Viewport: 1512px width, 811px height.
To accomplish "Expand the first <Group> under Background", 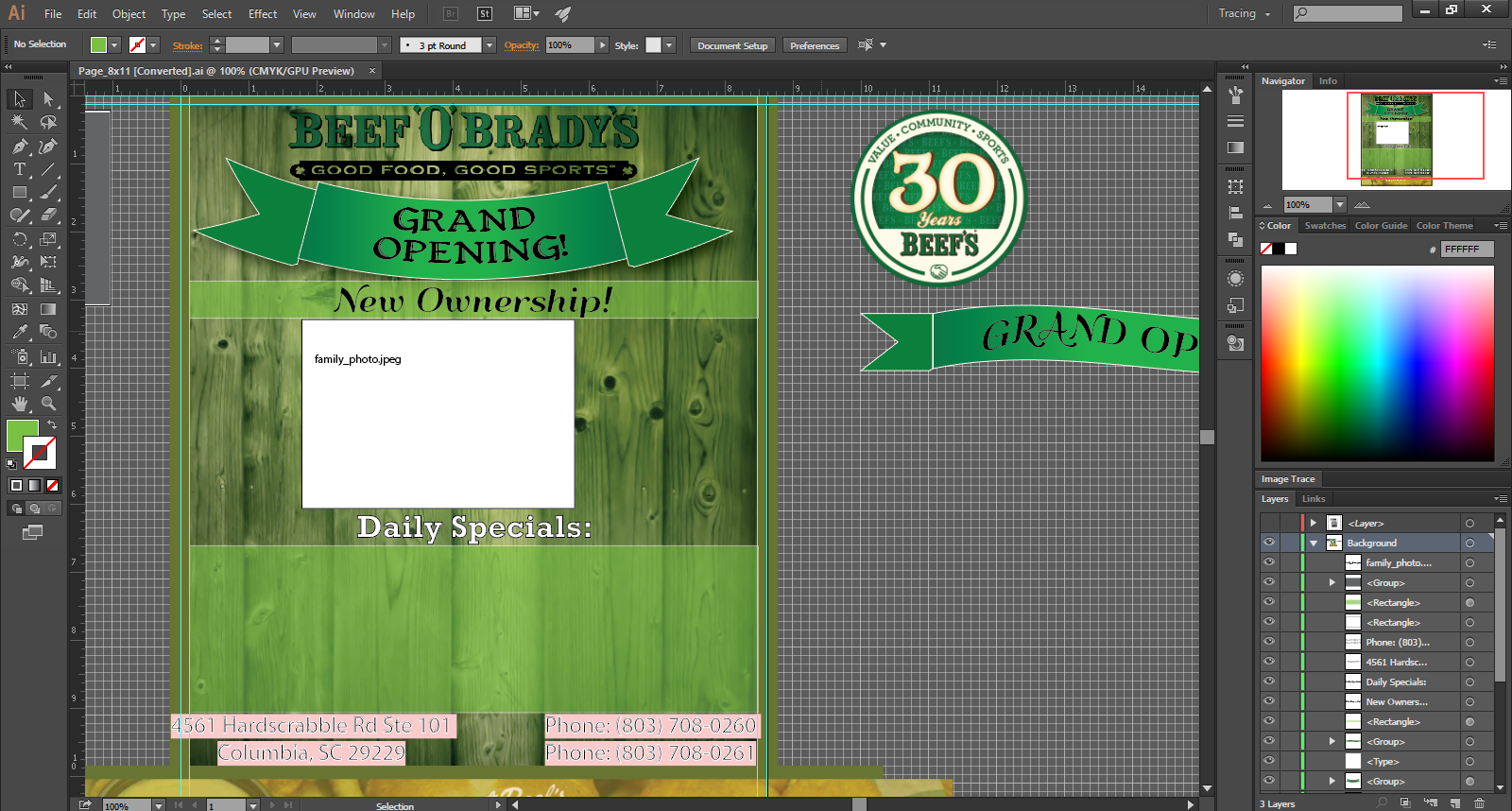I will (1332, 582).
